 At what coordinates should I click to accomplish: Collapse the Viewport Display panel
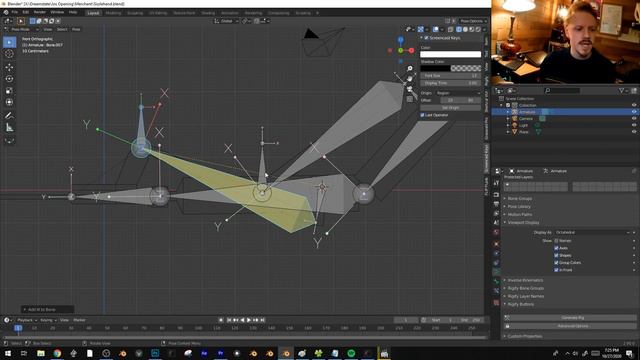523,223
